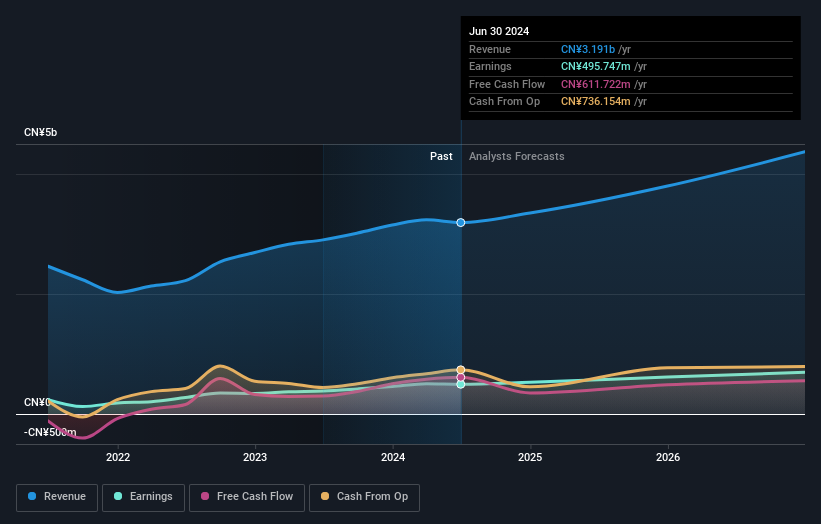Image resolution: width=821 pixels, height=524 pixels.
Task: Toggle the Revenue legend series
Action: coord(57,497)
